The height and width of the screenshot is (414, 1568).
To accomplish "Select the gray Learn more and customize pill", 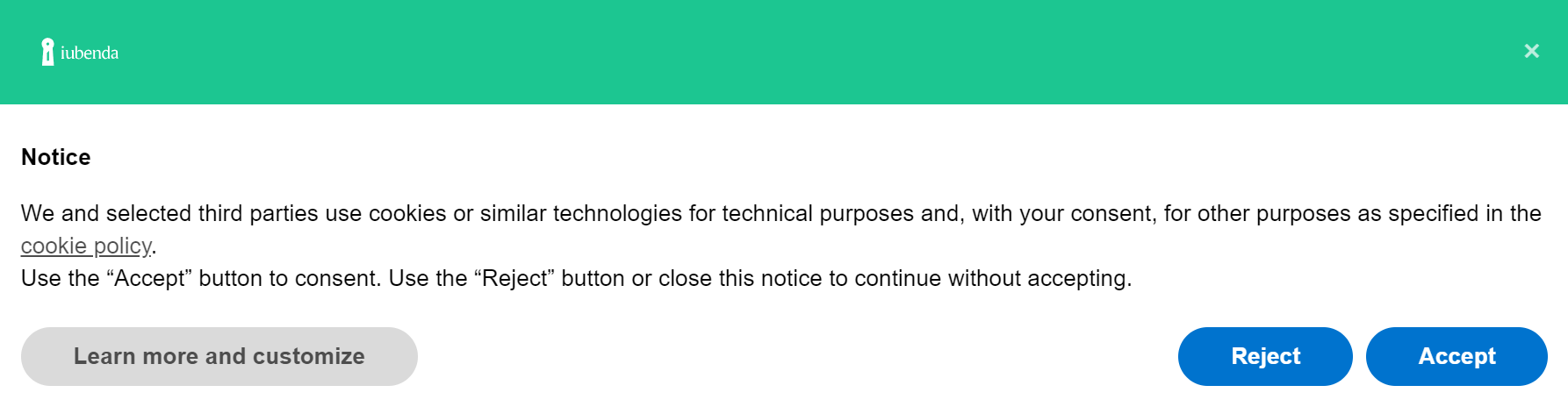I will click(x=219, y=356).
